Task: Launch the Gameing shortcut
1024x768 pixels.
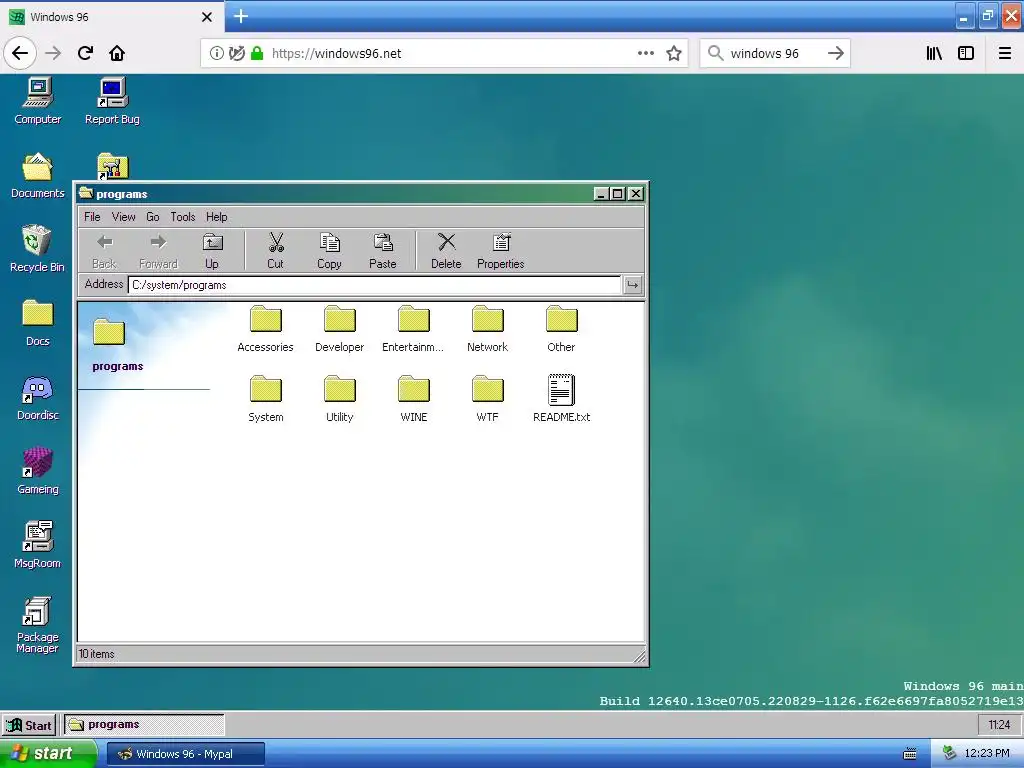Action: tap(37, 472)
